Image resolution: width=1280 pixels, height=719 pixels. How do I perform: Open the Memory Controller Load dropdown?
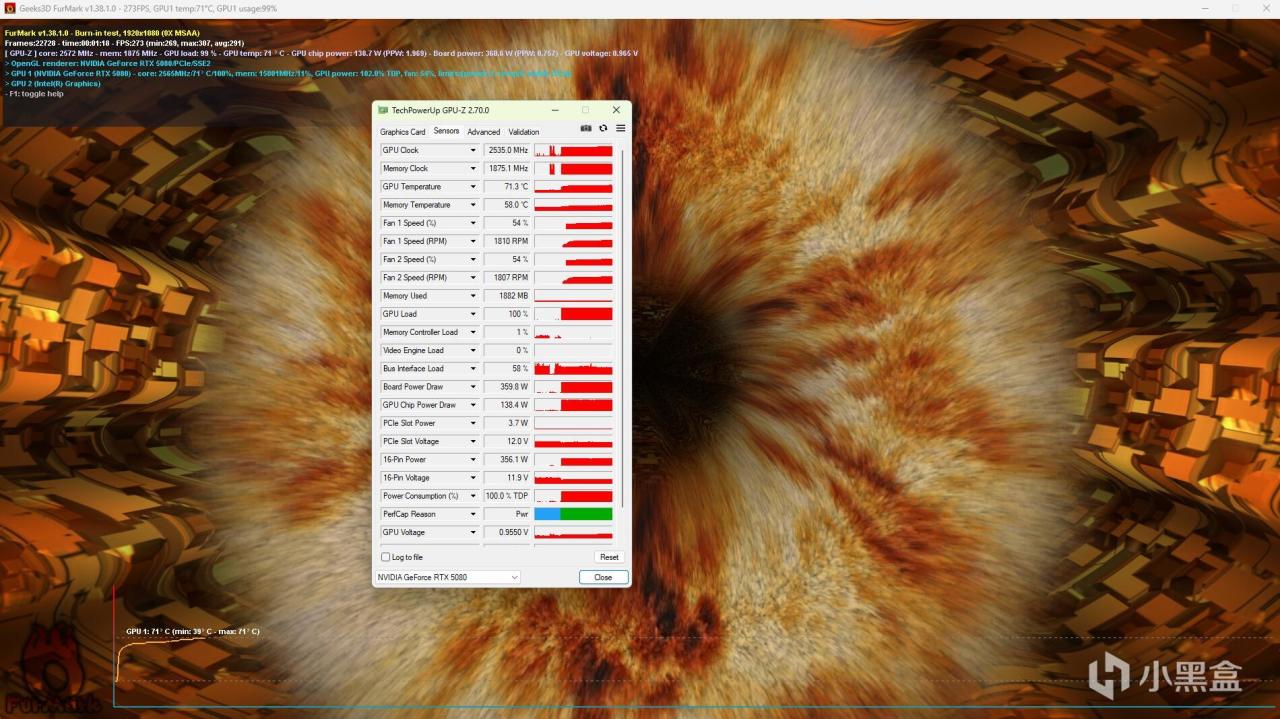pos(473,332)
